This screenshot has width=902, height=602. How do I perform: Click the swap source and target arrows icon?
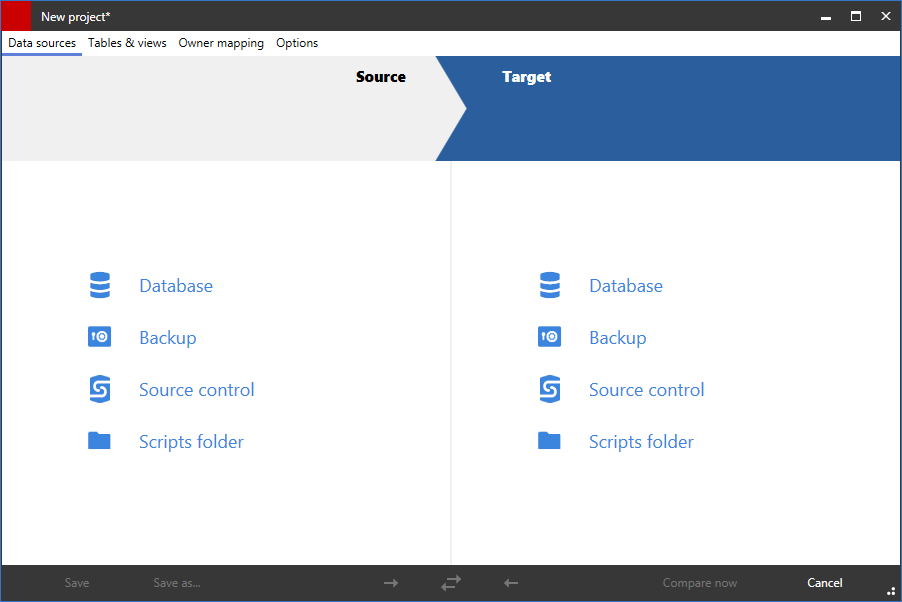[450, 582]
